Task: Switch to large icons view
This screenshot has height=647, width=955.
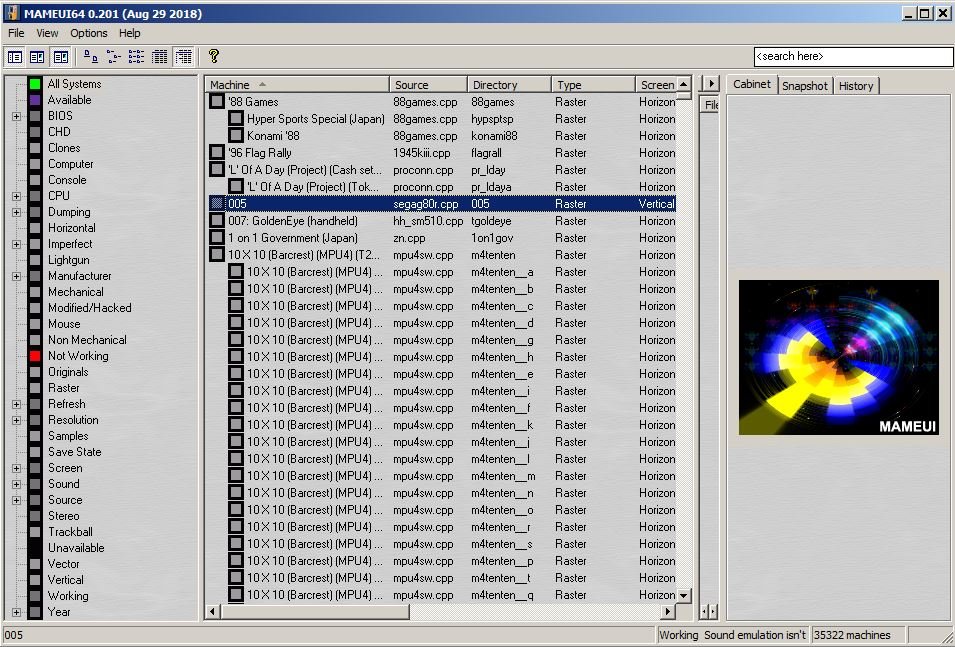Action: coord(91,57)
